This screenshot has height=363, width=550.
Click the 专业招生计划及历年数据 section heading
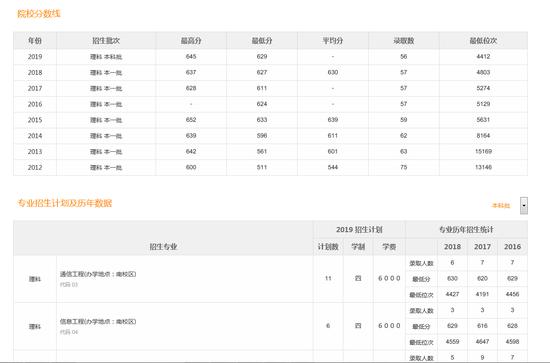(65, 203)
